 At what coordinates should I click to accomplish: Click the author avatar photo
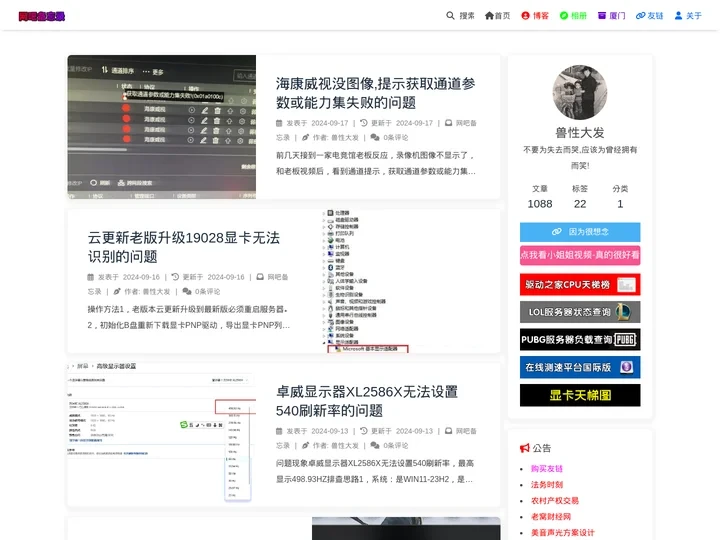[x=580, y=92]
